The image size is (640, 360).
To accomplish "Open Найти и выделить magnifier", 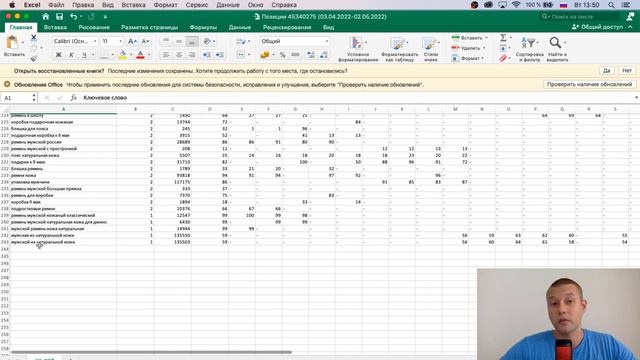I will tap(557, 49).
